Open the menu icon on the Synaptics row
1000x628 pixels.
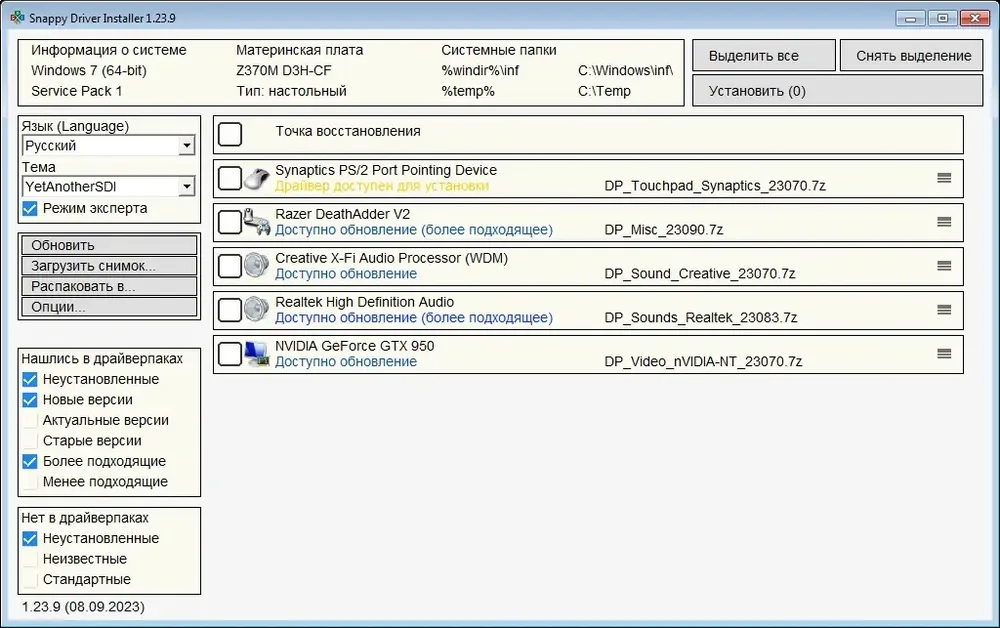coord(945,179)
